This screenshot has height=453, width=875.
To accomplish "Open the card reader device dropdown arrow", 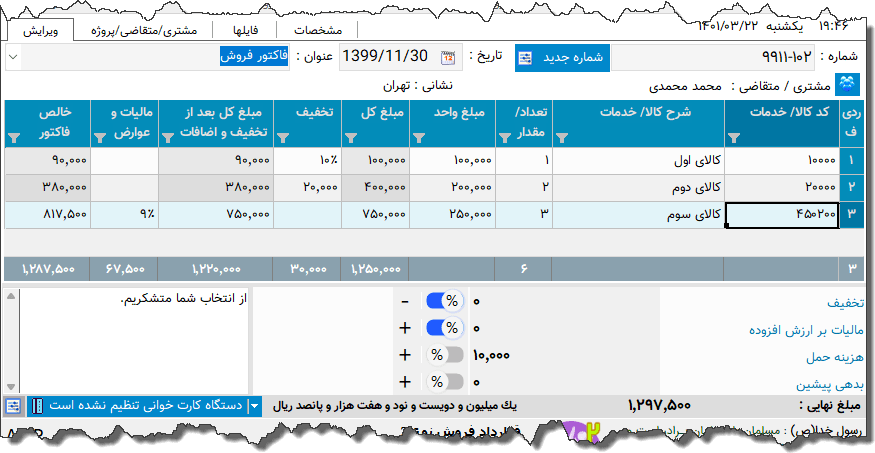I will click(x=254, y=406).
